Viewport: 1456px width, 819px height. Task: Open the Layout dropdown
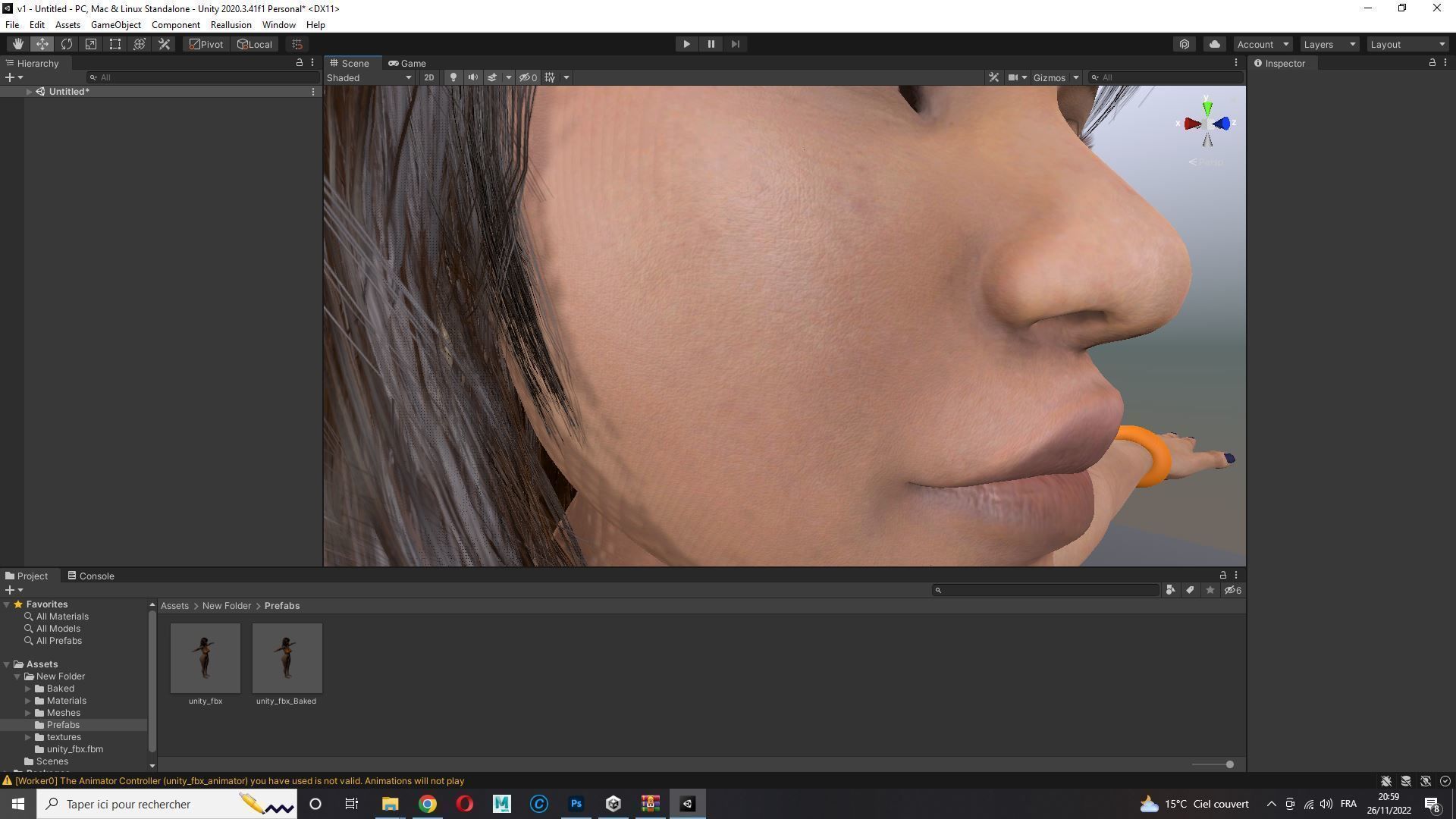point(1408,44)
